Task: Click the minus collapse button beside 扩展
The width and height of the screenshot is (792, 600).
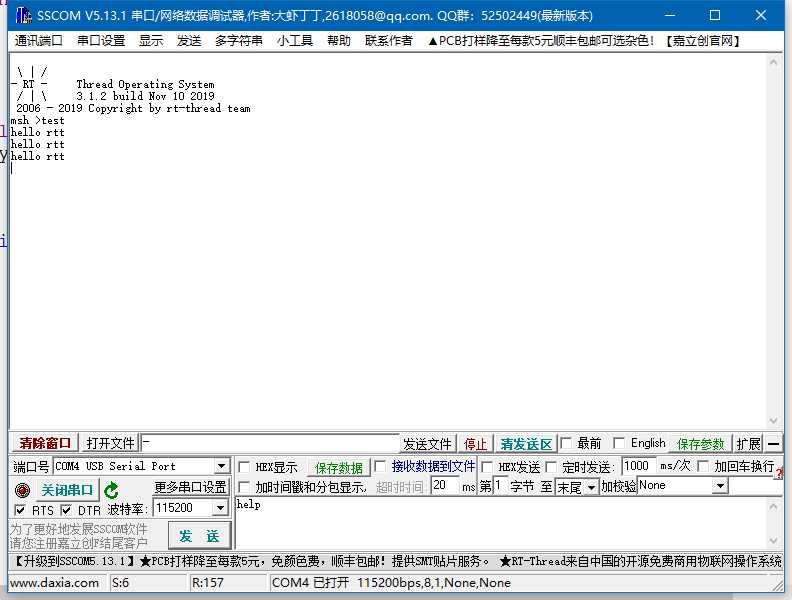Action: coord(773,444)
